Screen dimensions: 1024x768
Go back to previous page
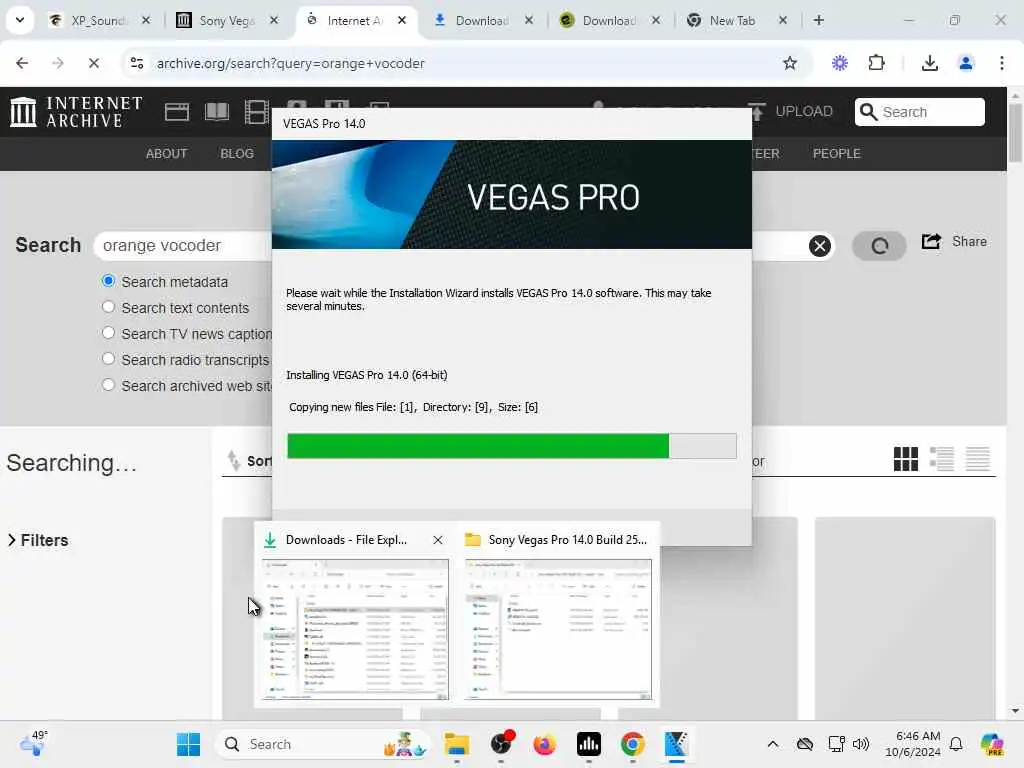[22, 63]
